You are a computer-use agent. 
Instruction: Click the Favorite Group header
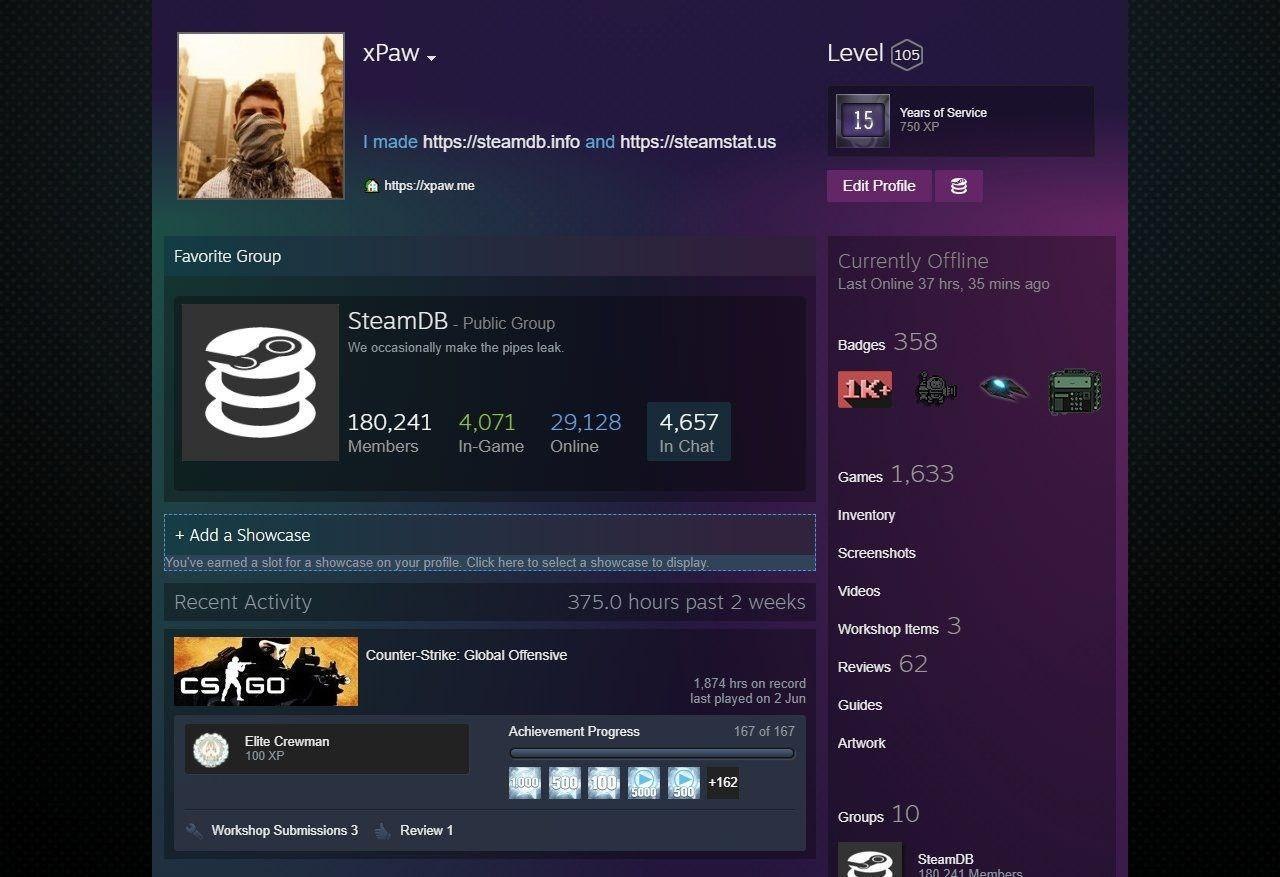pos(228,256)
